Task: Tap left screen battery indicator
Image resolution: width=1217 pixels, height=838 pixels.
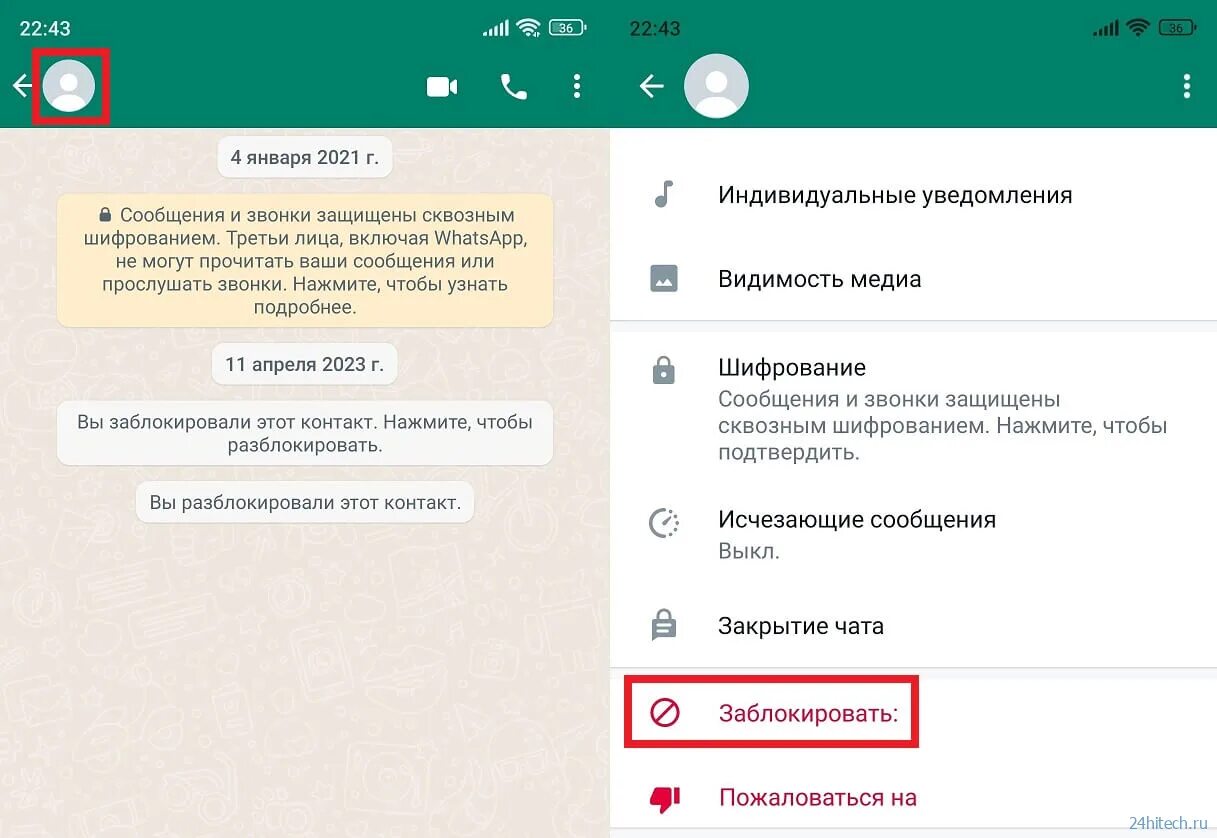Action: coord(567,28)
